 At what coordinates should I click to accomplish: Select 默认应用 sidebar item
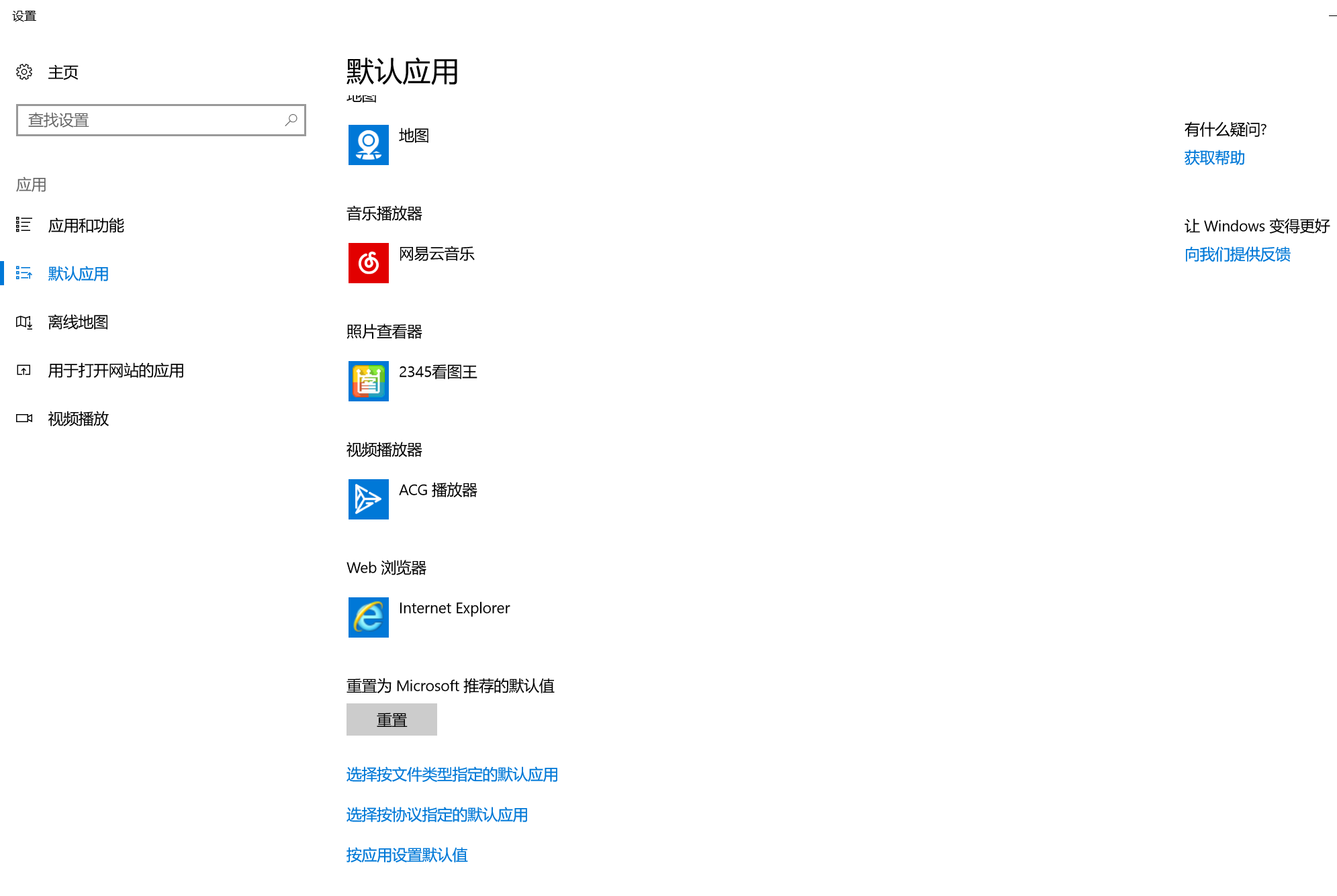(x=78, y=274)
